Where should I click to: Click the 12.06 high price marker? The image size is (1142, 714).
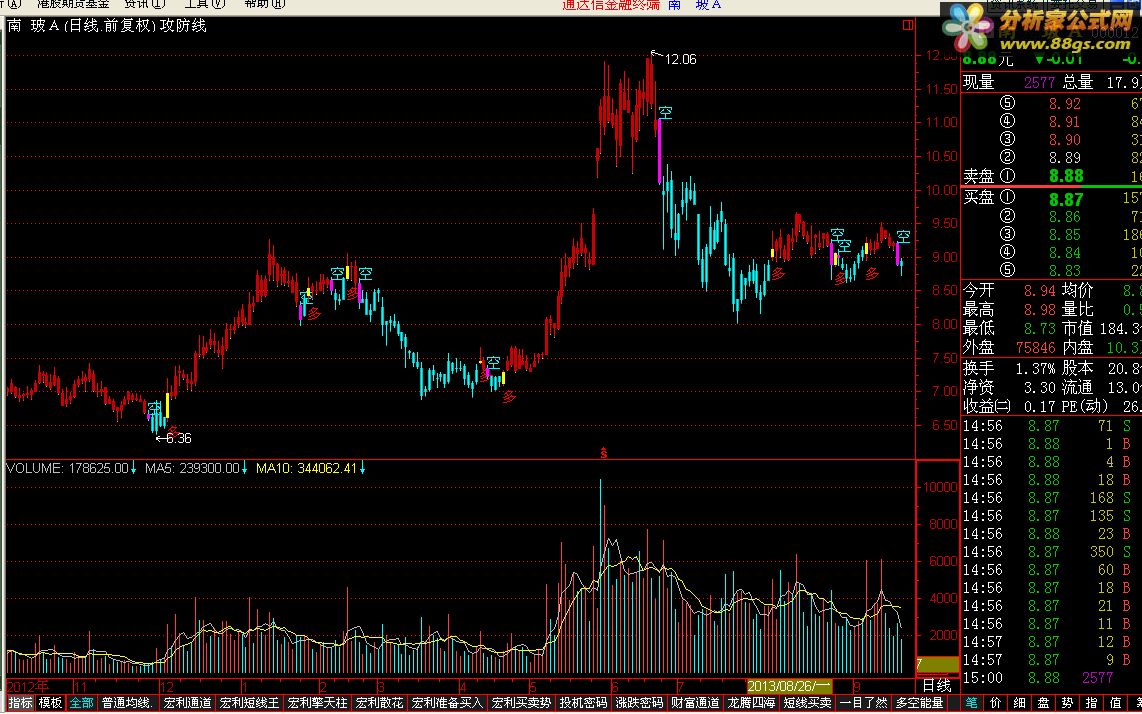(x=680, y=60)
